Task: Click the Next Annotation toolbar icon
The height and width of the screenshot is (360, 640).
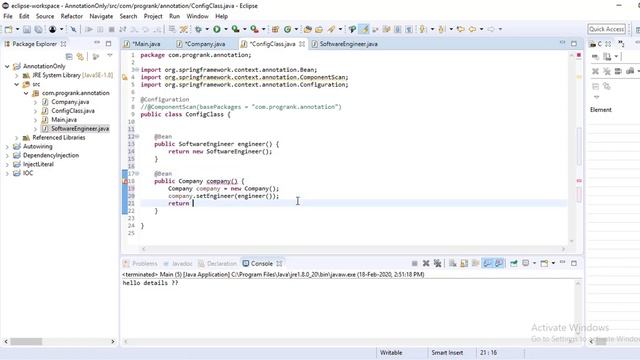Action: [x=422, y=29]
